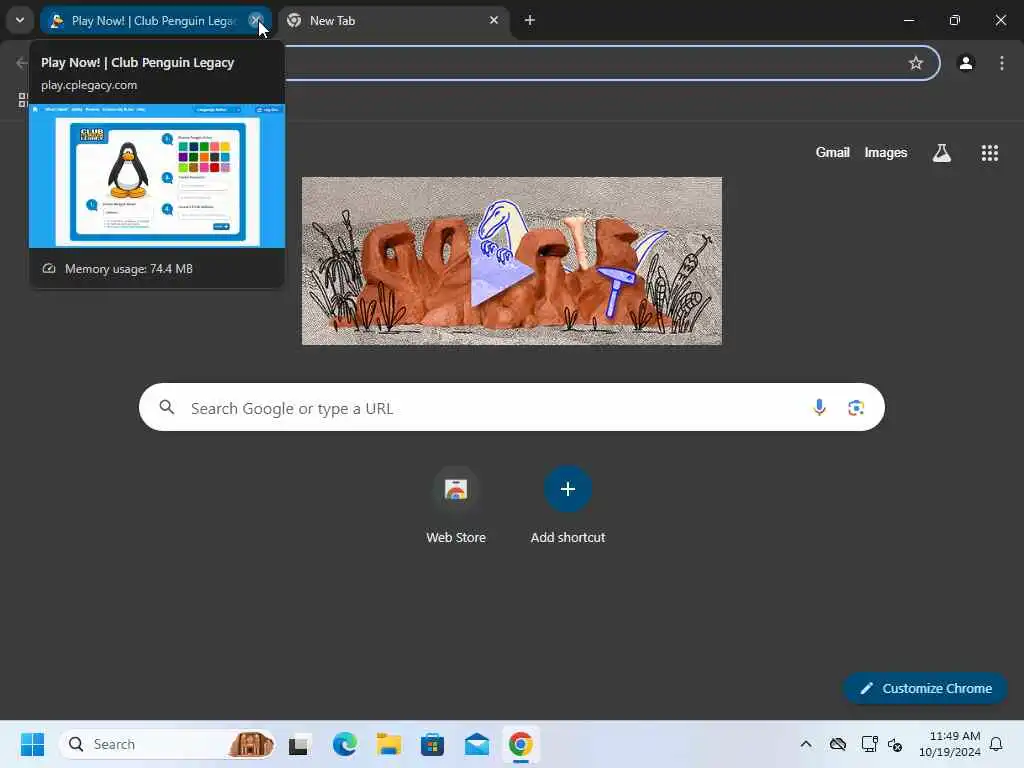Click the Customize Chrome button
Screen dimensions: 1024x768
[925, 688]
